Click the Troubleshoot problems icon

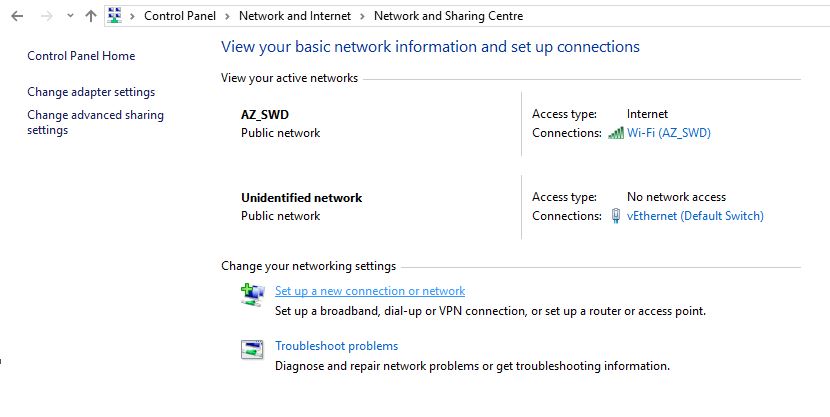(252, 350)
